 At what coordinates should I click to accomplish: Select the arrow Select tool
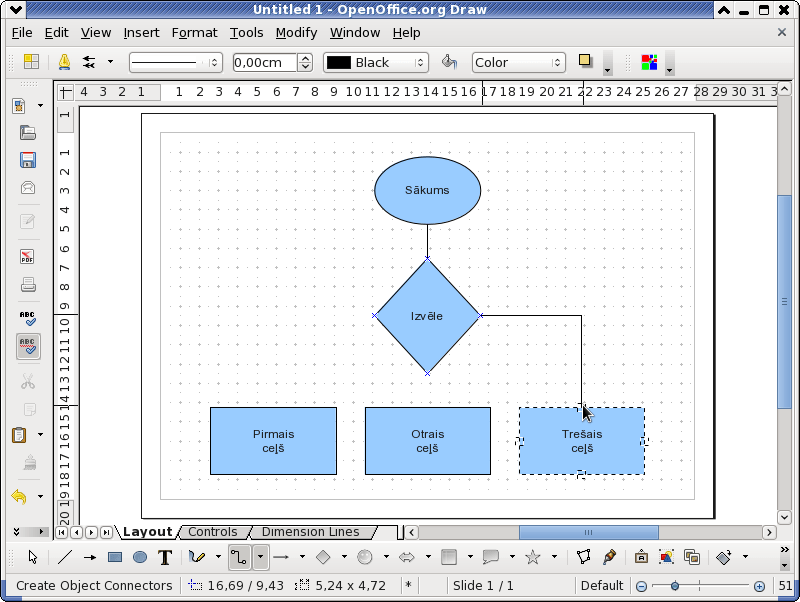point(33,557)
